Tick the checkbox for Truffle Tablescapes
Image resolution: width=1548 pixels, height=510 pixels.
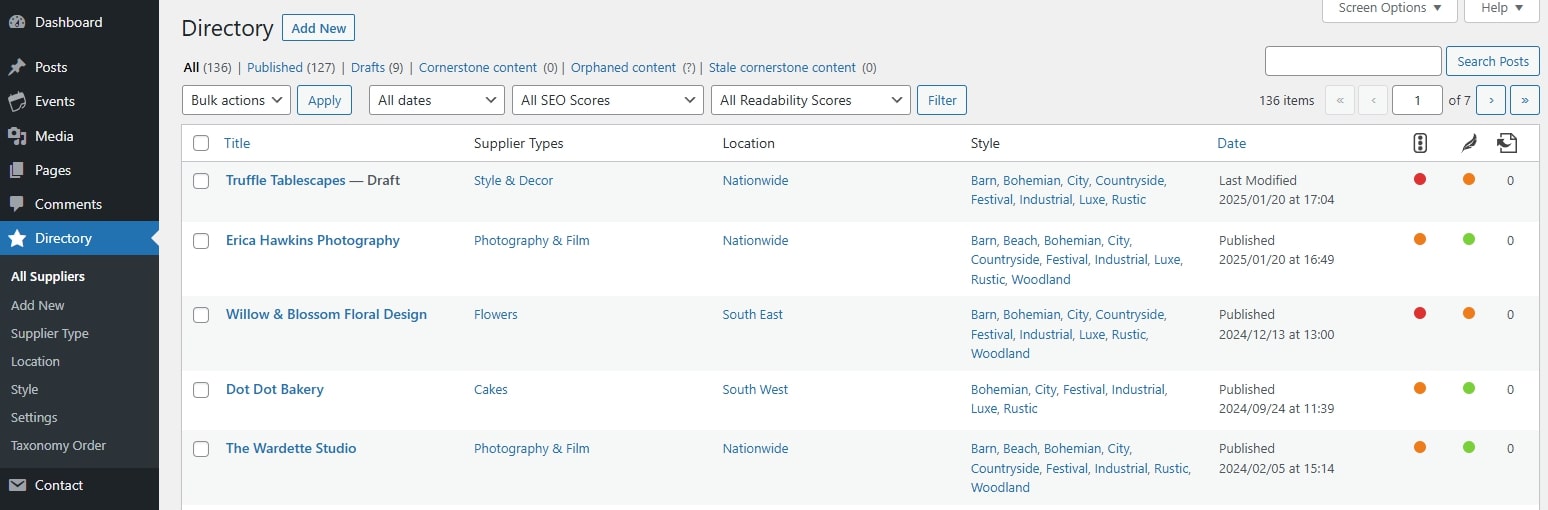point(201,181)
